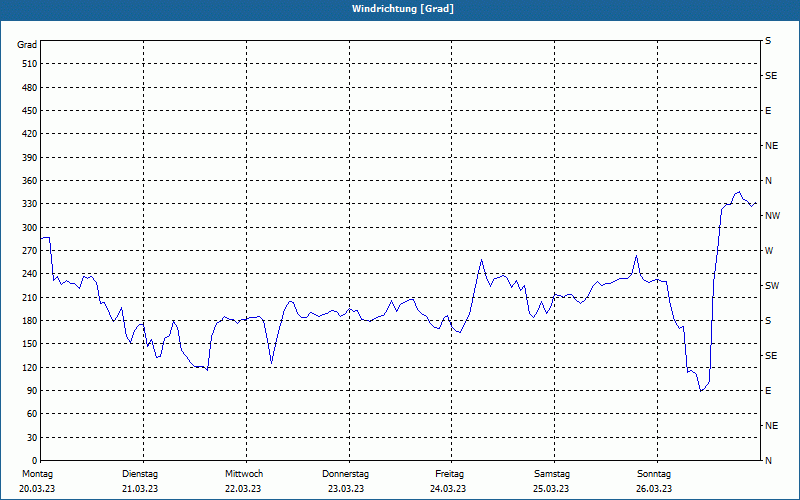Select the 150 value on the left axis

[30, 344]
